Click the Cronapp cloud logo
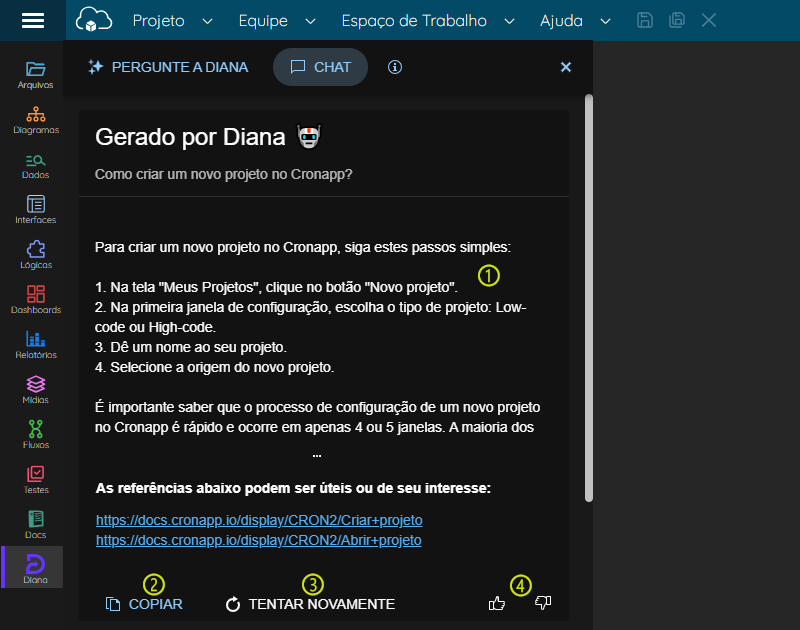Viewport: 800px width, 630px height. click(x=93, y=20)
